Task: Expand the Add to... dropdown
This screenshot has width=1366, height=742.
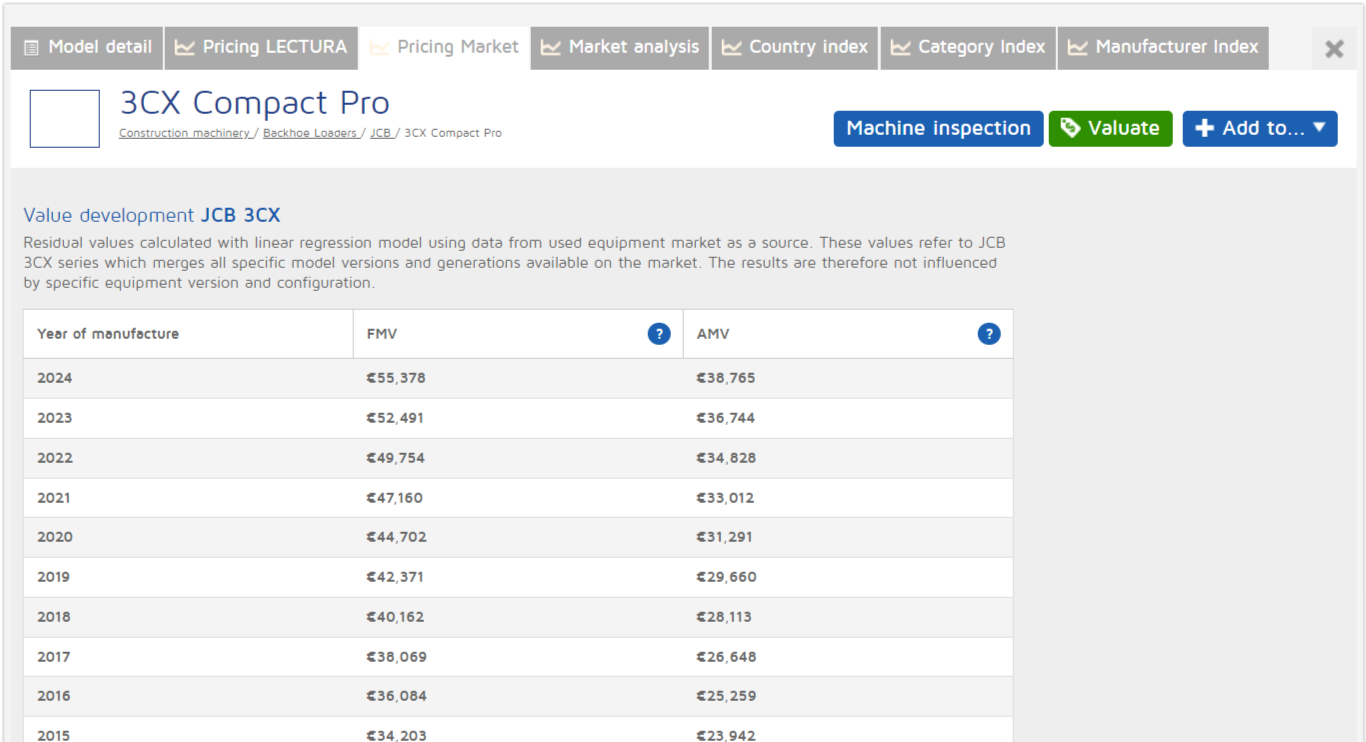Action: click(x=1260, y=128)
